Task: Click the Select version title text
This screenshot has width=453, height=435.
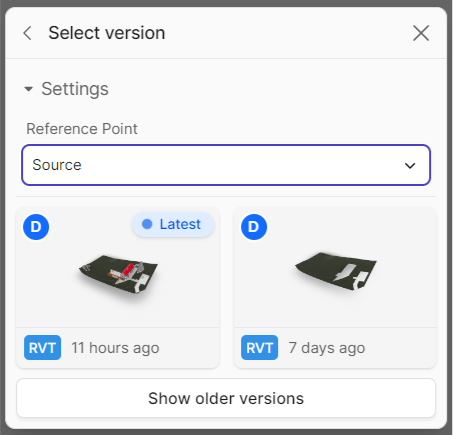Action: tap(107, 33)
